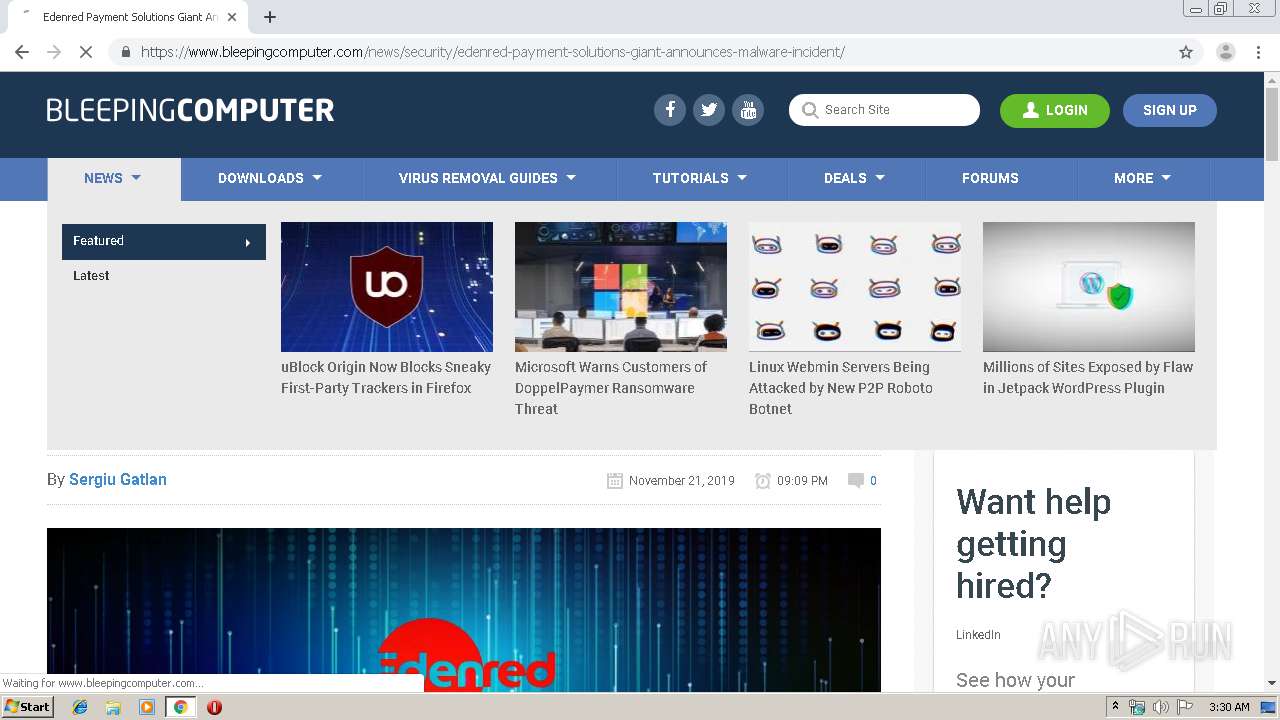The image size is (1280, 720).
Task: Click the search magnifier icon
Action: [810, 110]
